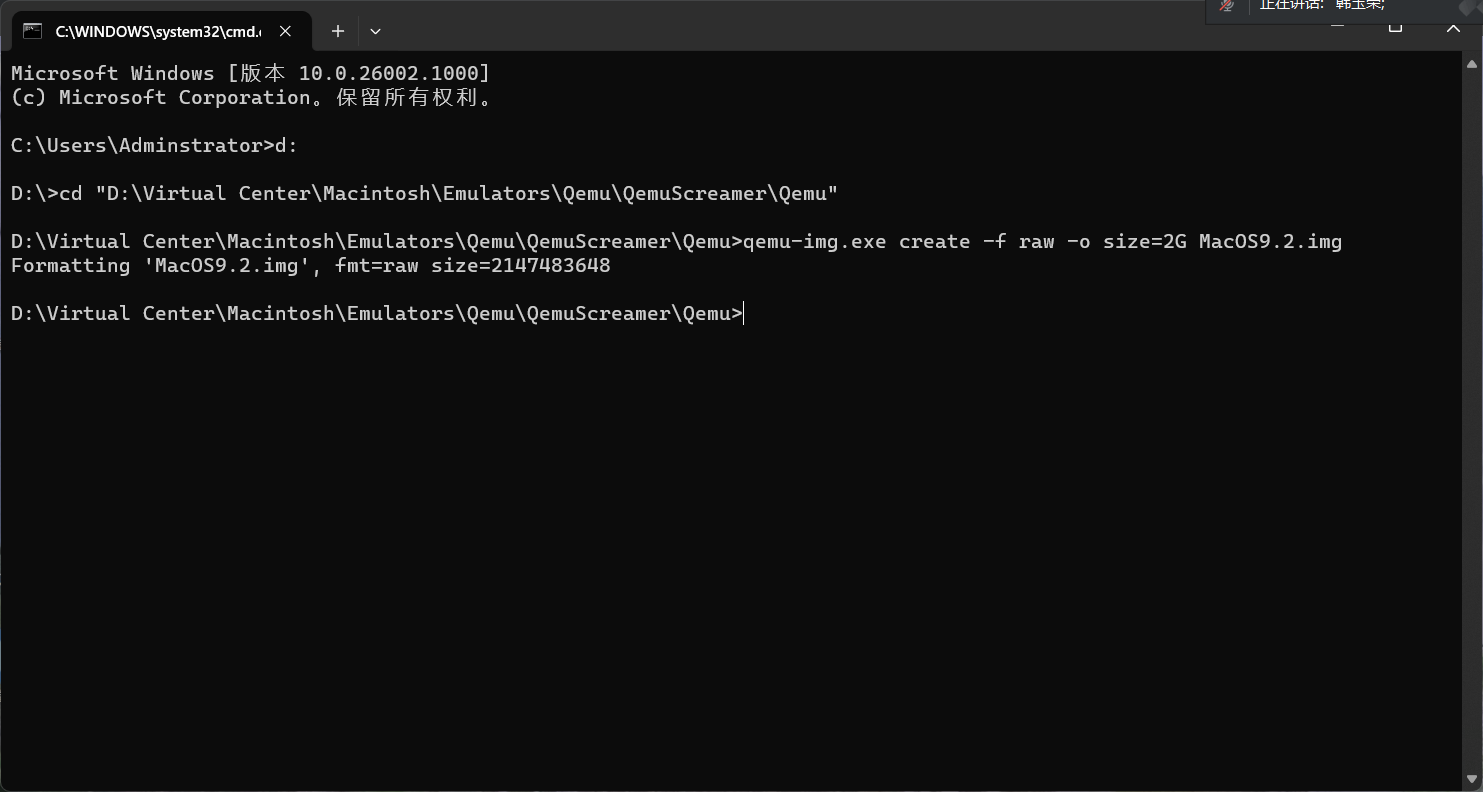
Task: Open the new tab dropdown chevron
Action: pos(375,31)
